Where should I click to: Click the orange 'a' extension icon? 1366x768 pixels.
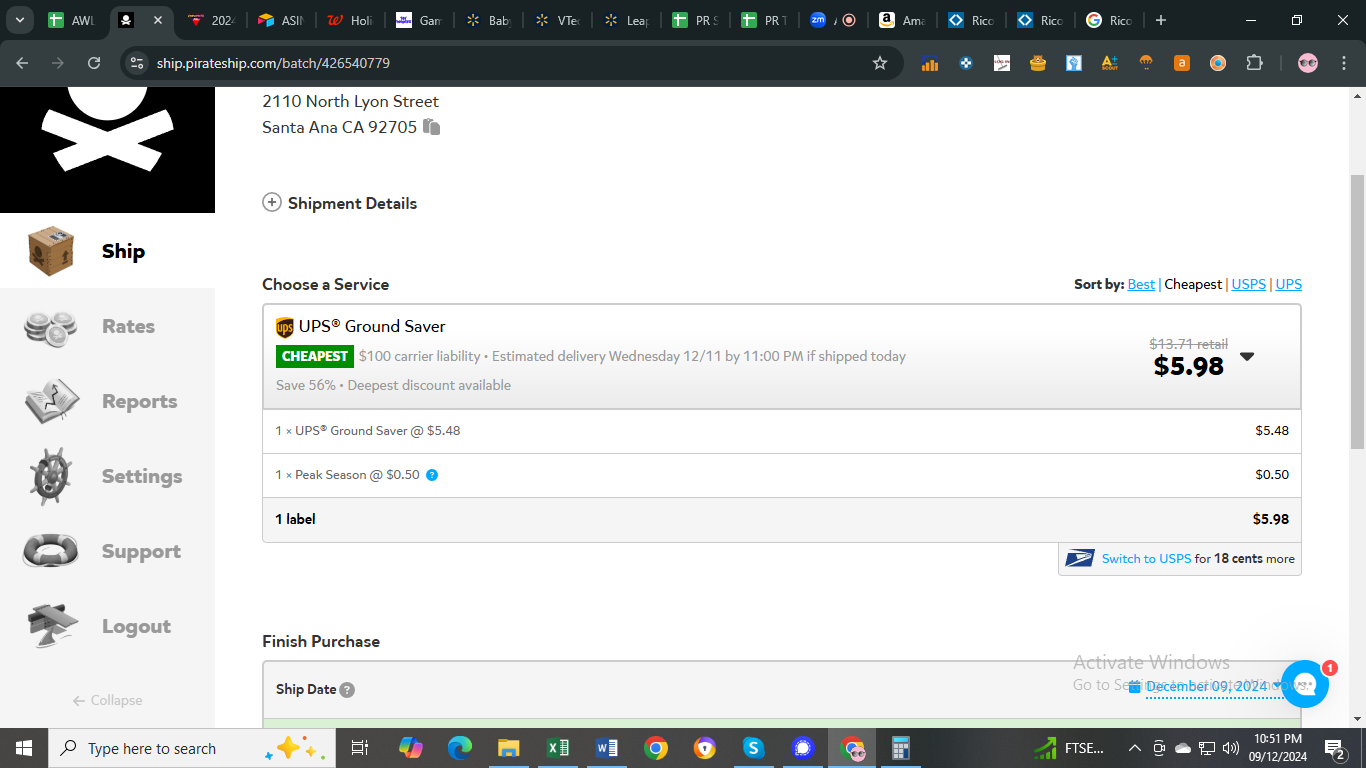[1182, 63]
